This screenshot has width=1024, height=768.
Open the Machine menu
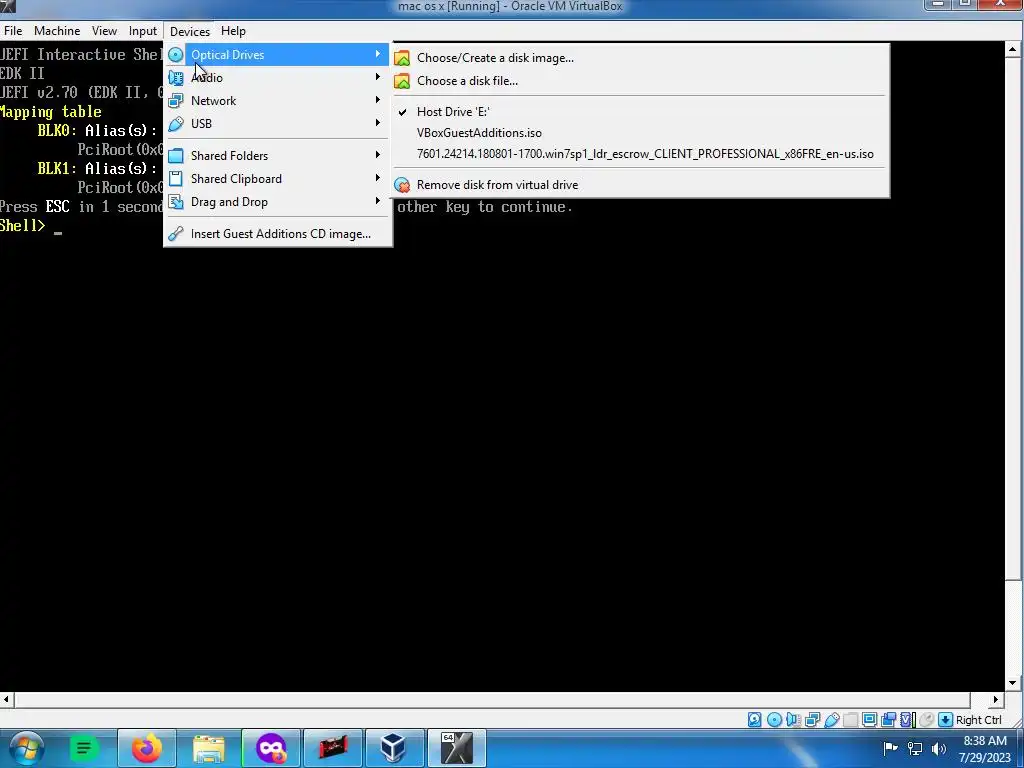pyautogui.click(x=57, y=31)
